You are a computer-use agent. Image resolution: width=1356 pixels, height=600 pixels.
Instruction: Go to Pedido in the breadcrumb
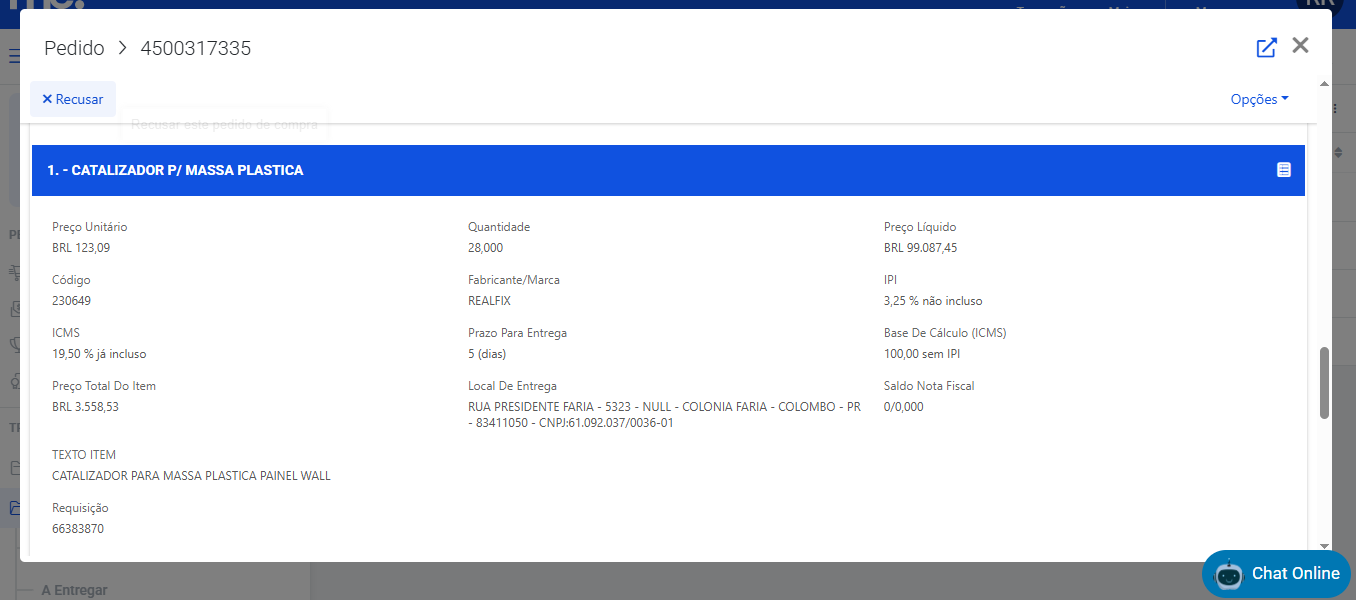pyautogui.click(x=74, y=48)
